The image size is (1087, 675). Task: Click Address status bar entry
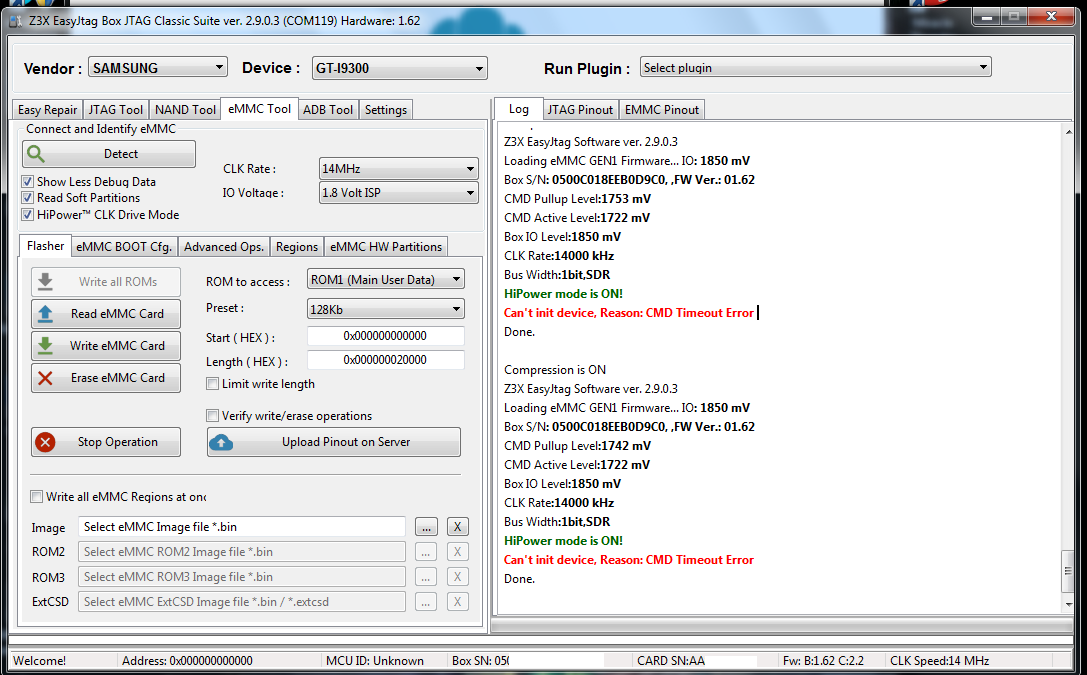pyautogui.click(x=187, y=661)
